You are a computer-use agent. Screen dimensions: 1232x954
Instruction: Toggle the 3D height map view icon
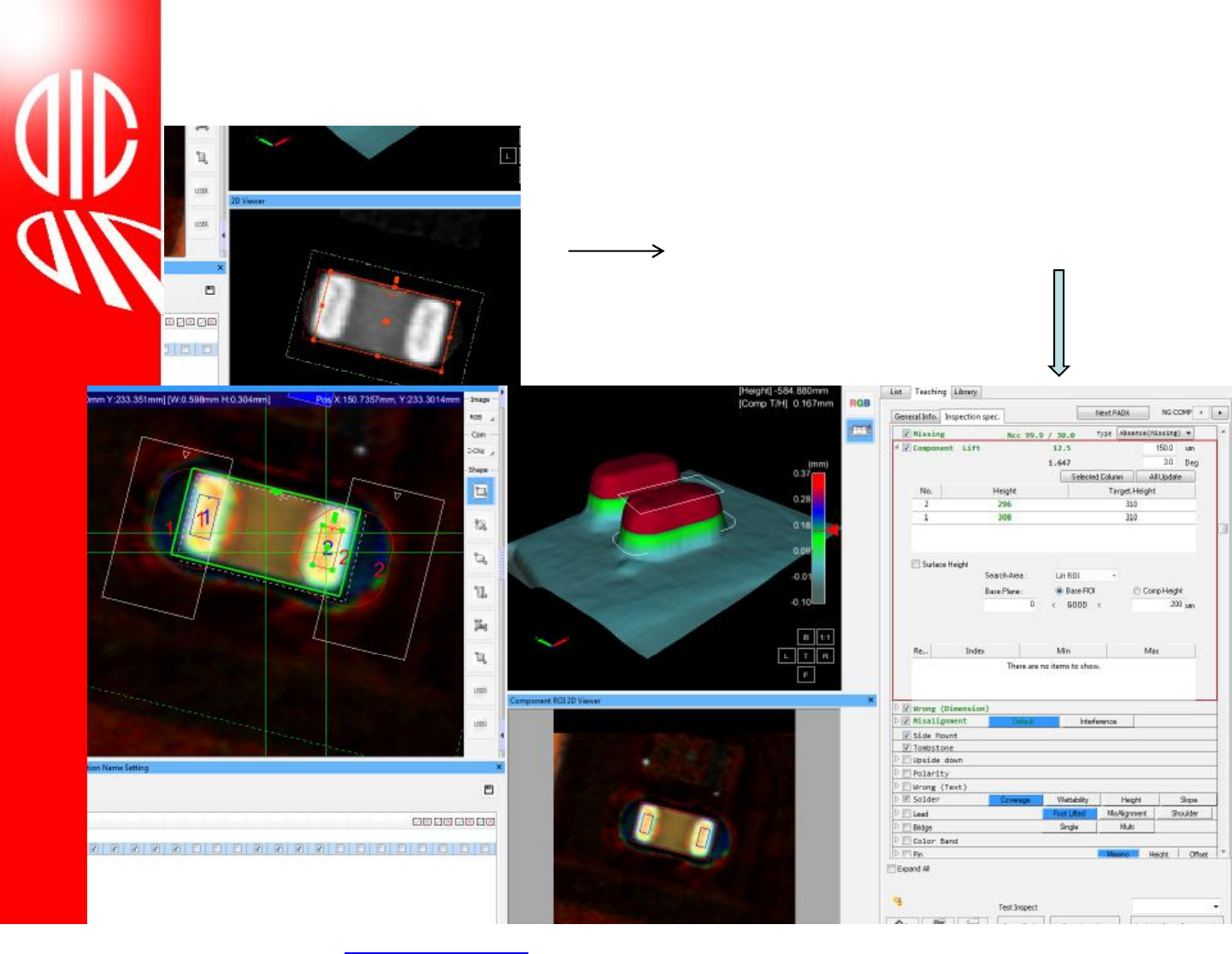[x=859, y=431]
